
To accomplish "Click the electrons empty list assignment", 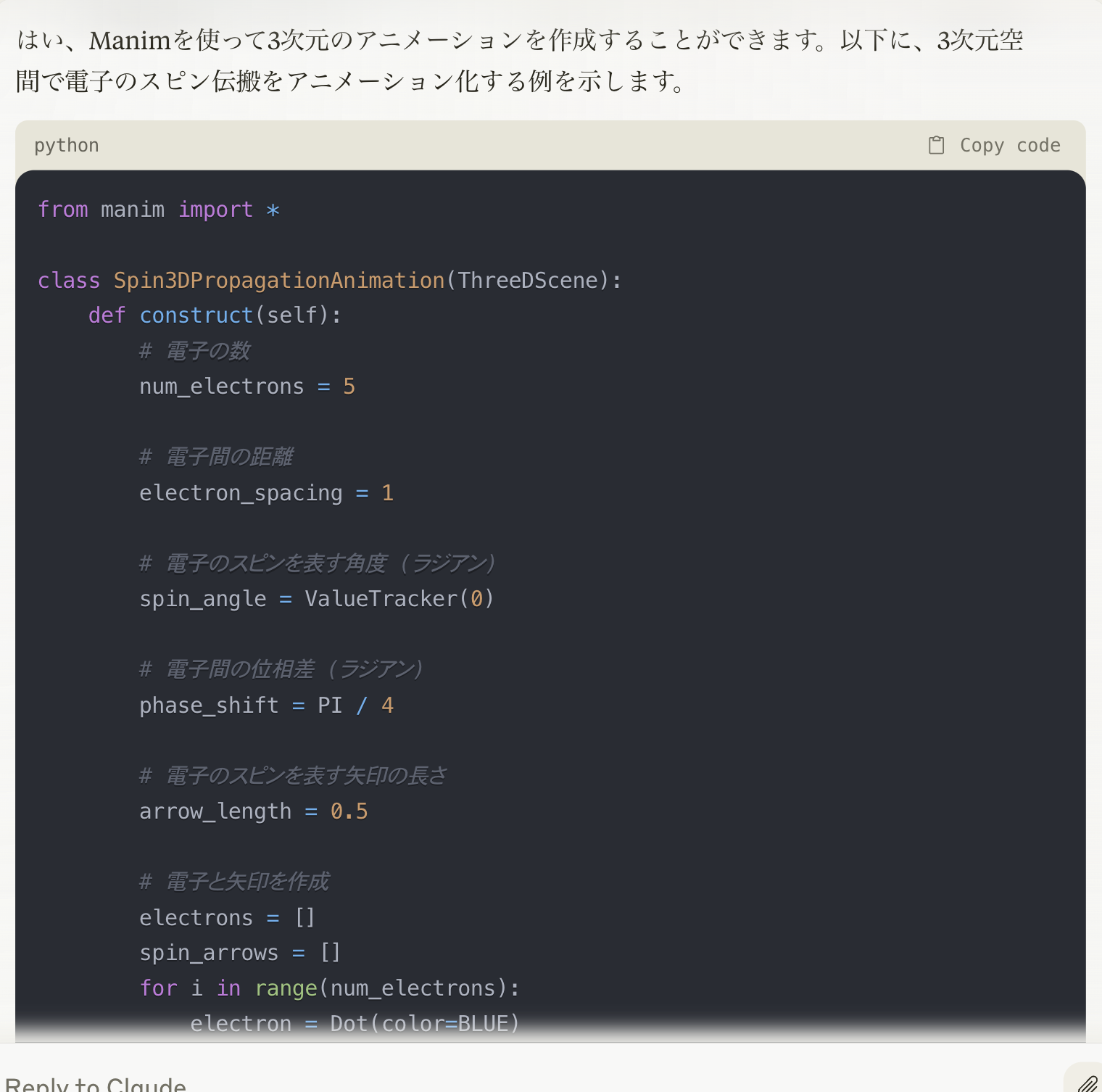I will tap(226, 918).
